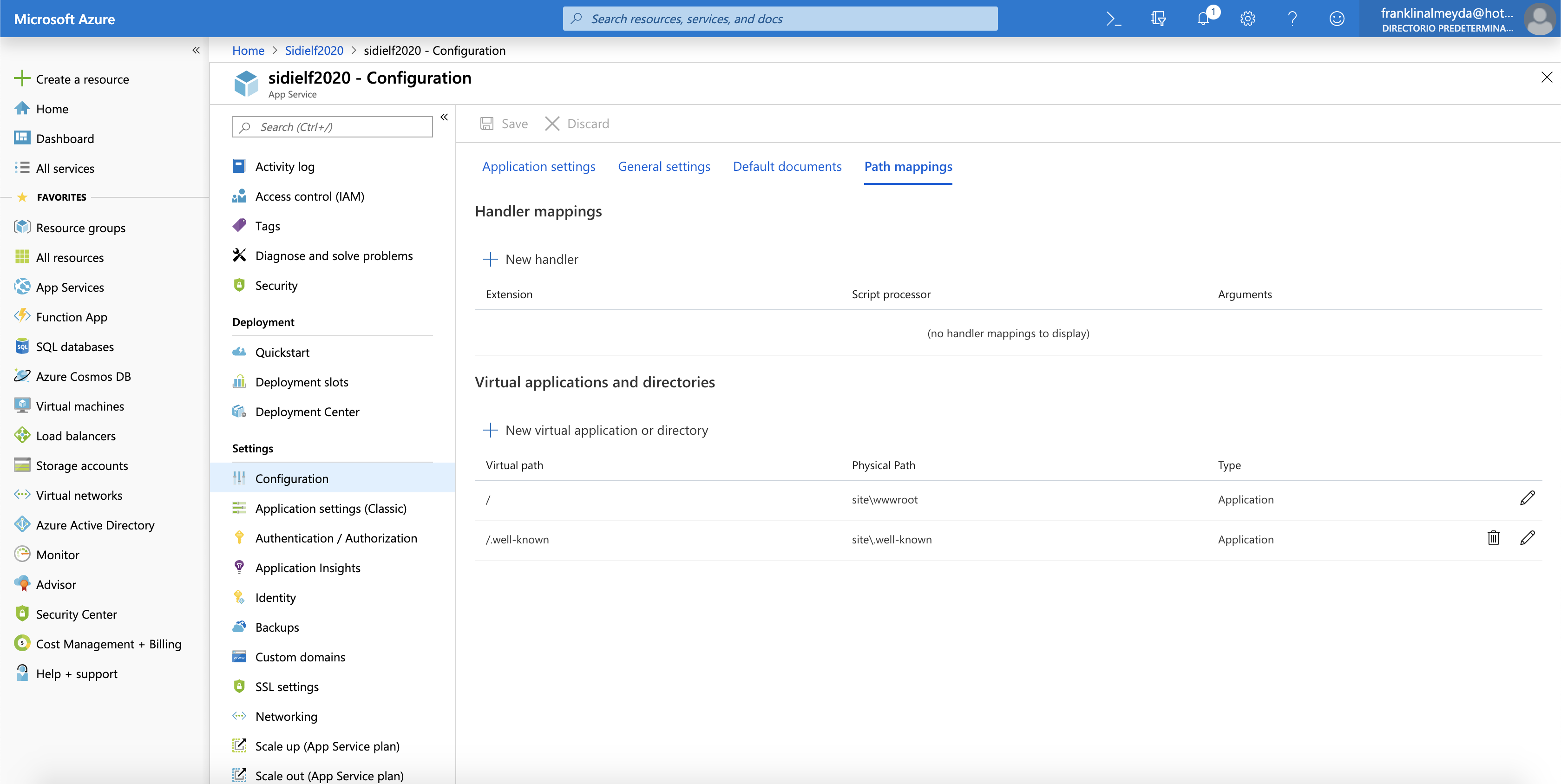
Task: Open the Default documents tab
Action: click(787, 166)
